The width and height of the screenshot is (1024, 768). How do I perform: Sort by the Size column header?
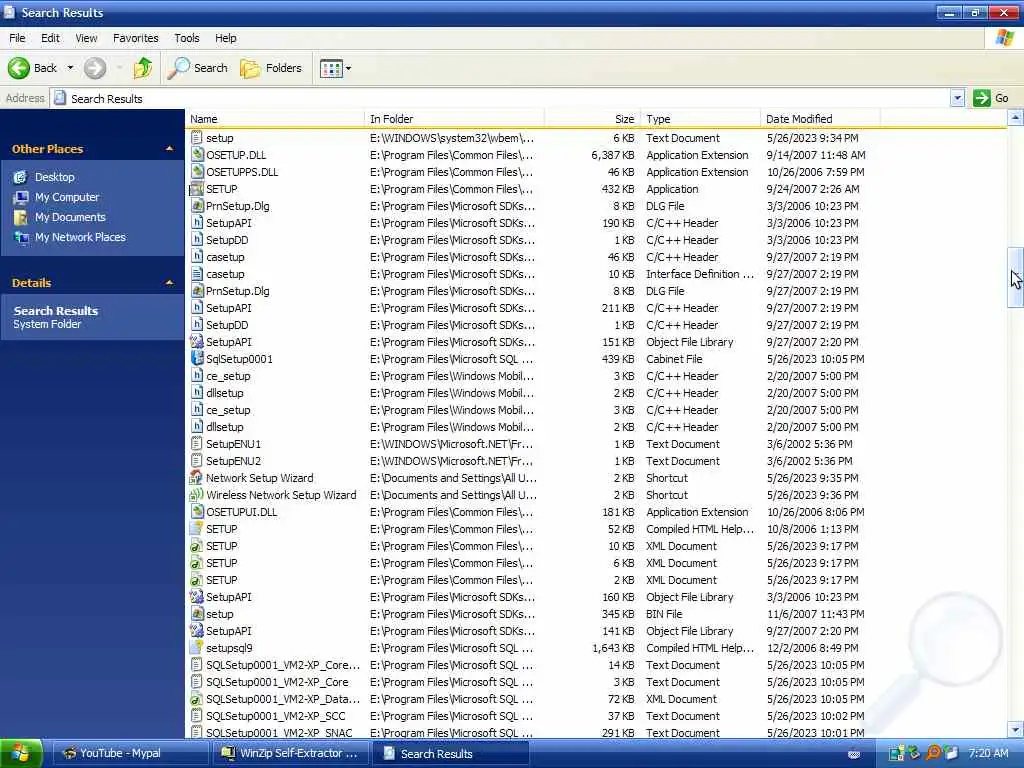[592, 119]
